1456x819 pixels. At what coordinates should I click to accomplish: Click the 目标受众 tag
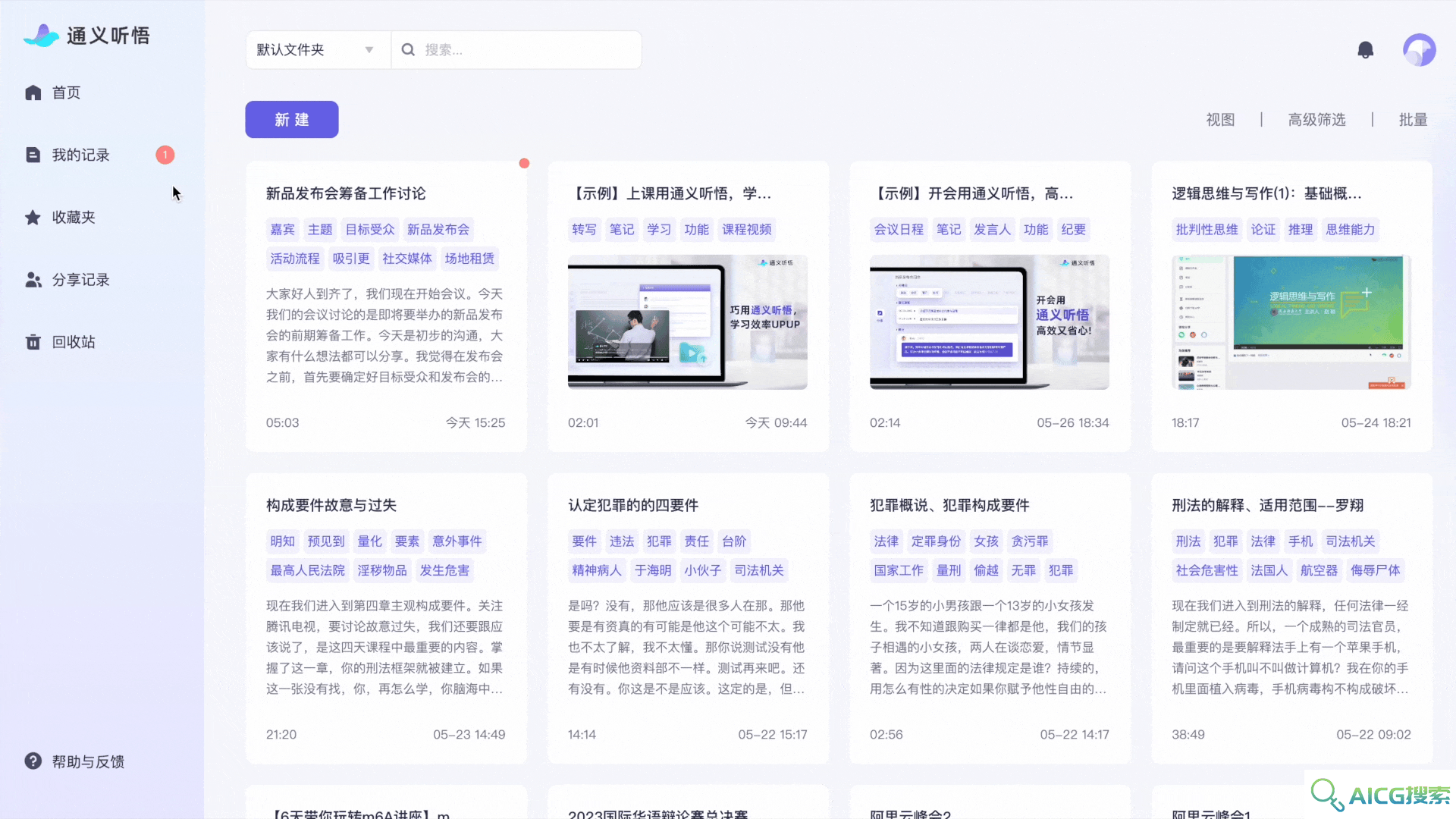click(370, 230)
